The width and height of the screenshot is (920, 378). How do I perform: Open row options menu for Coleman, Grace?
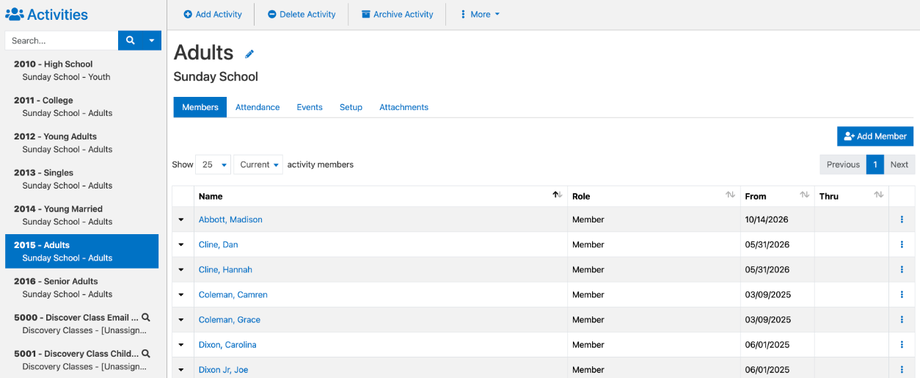tap(901, 320)
